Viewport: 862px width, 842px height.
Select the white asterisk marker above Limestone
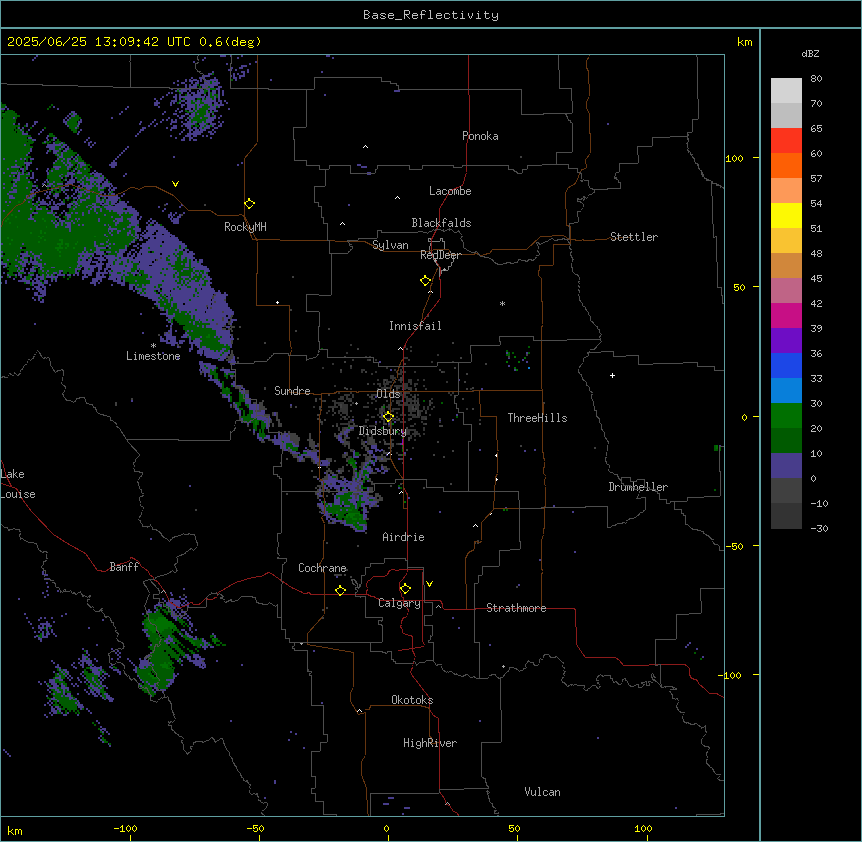click(153, 346)
